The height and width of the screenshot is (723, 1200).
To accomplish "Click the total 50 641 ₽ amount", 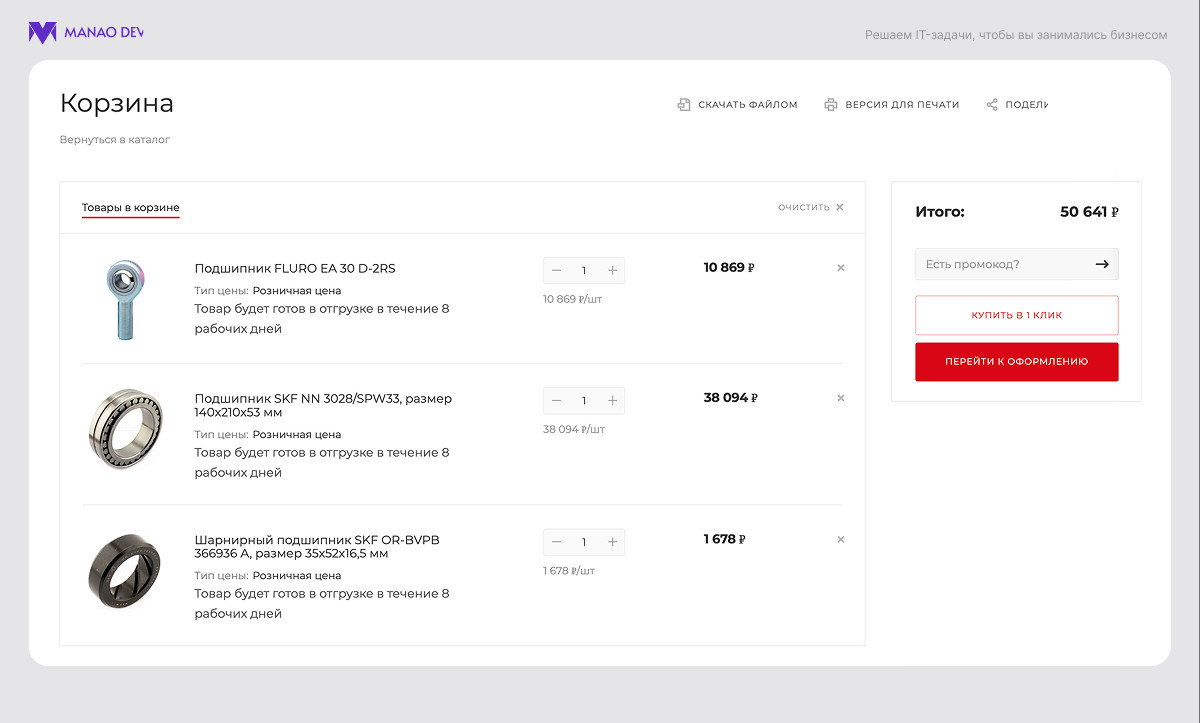I will [x=1089, y=212].
